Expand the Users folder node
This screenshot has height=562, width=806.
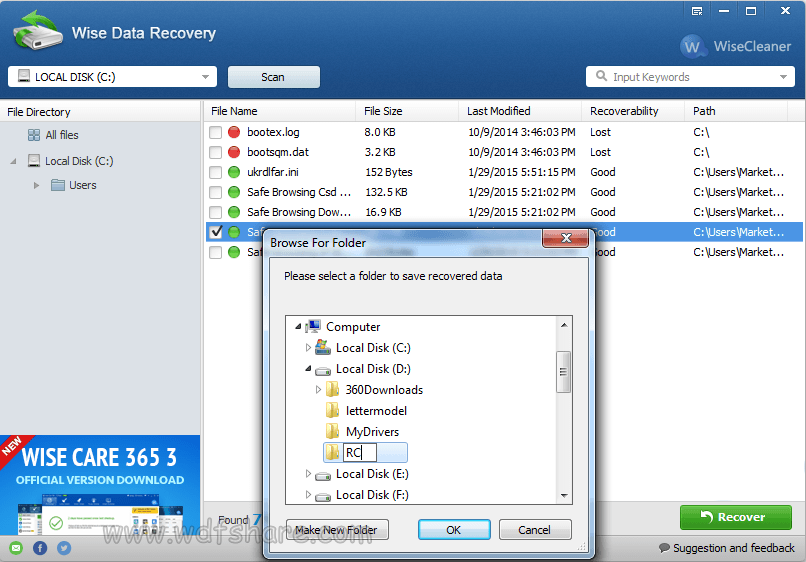point(36,185)
